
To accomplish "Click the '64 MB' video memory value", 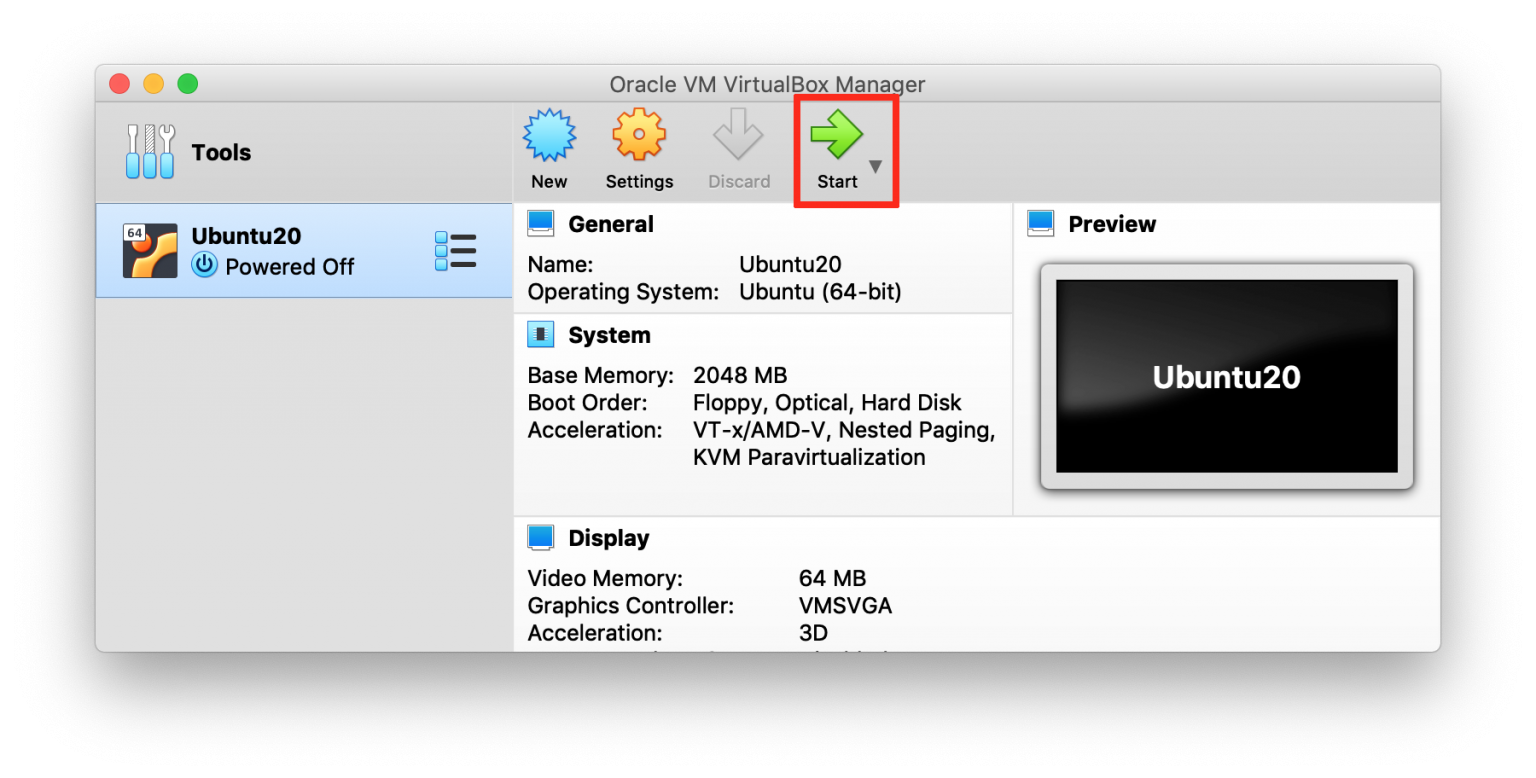I will [x=832, y=578].
